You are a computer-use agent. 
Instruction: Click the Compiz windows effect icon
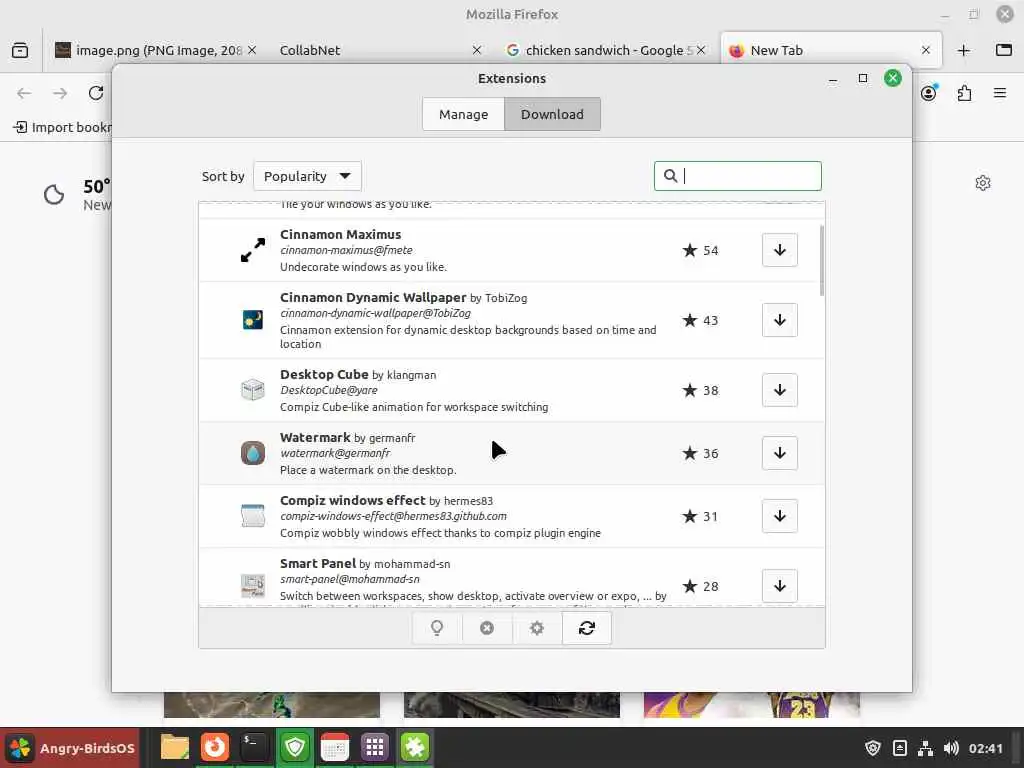point(253,515)
